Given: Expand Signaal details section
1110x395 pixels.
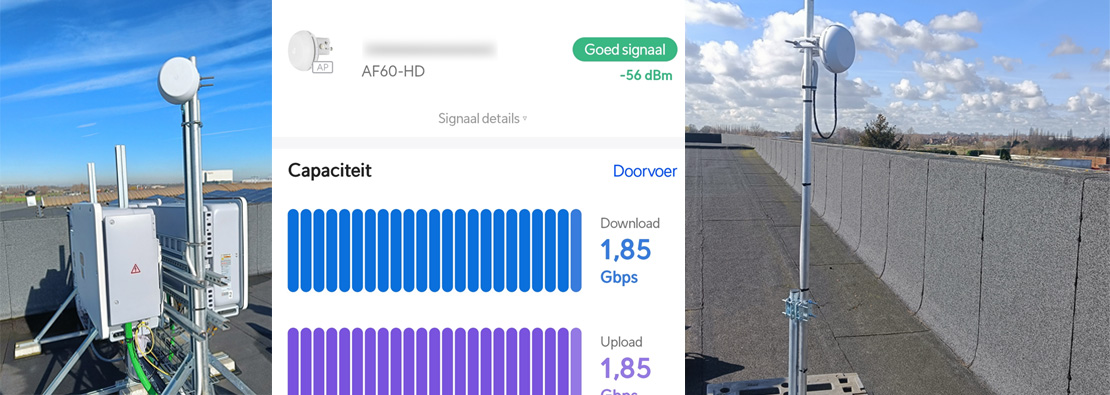Looking at the screenshot, I should 482,118.
